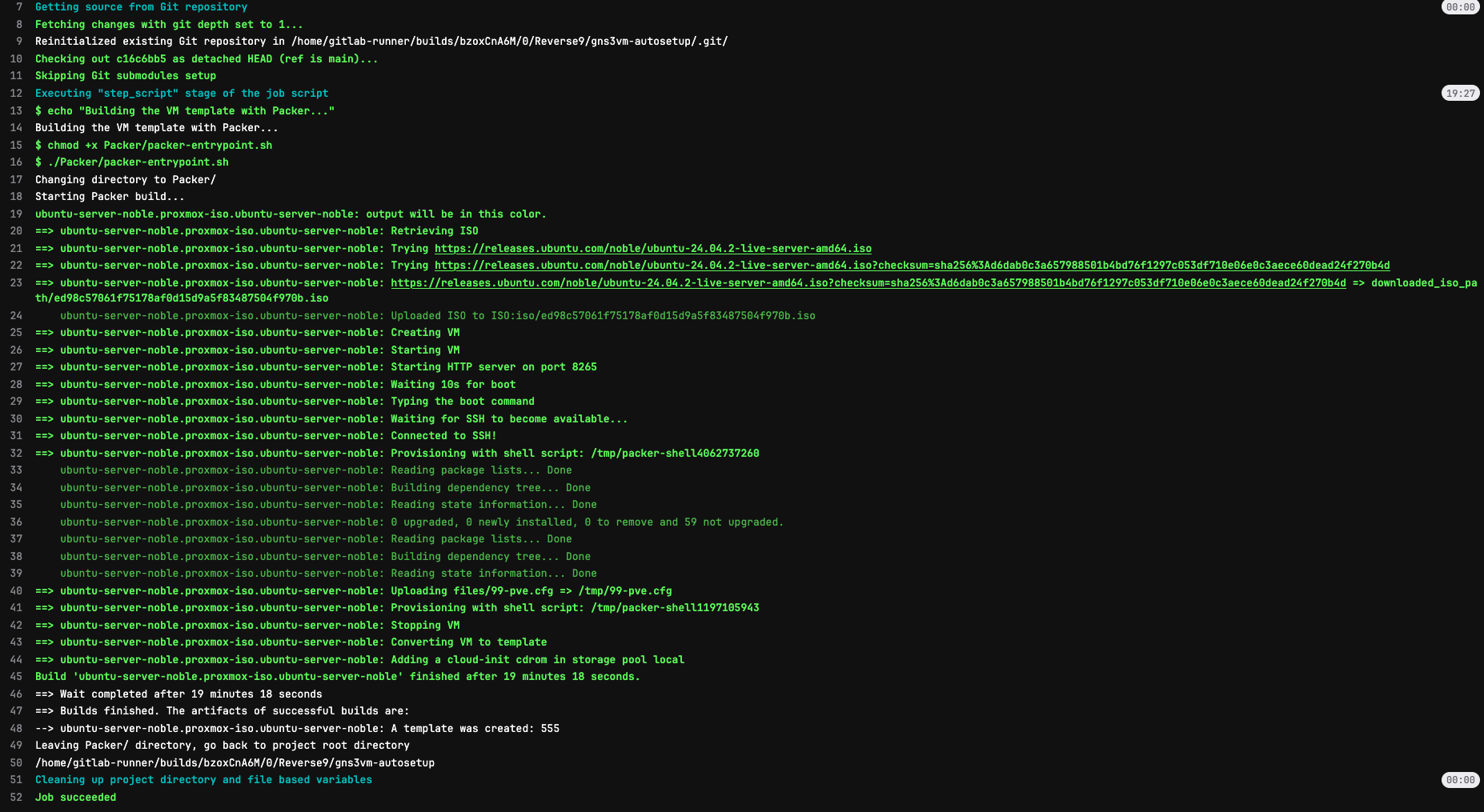Click "0 upgraded, 0 newly installed" line
Image resolution: width=1484 pixels, height=812 pixels.
coord(422,522)
